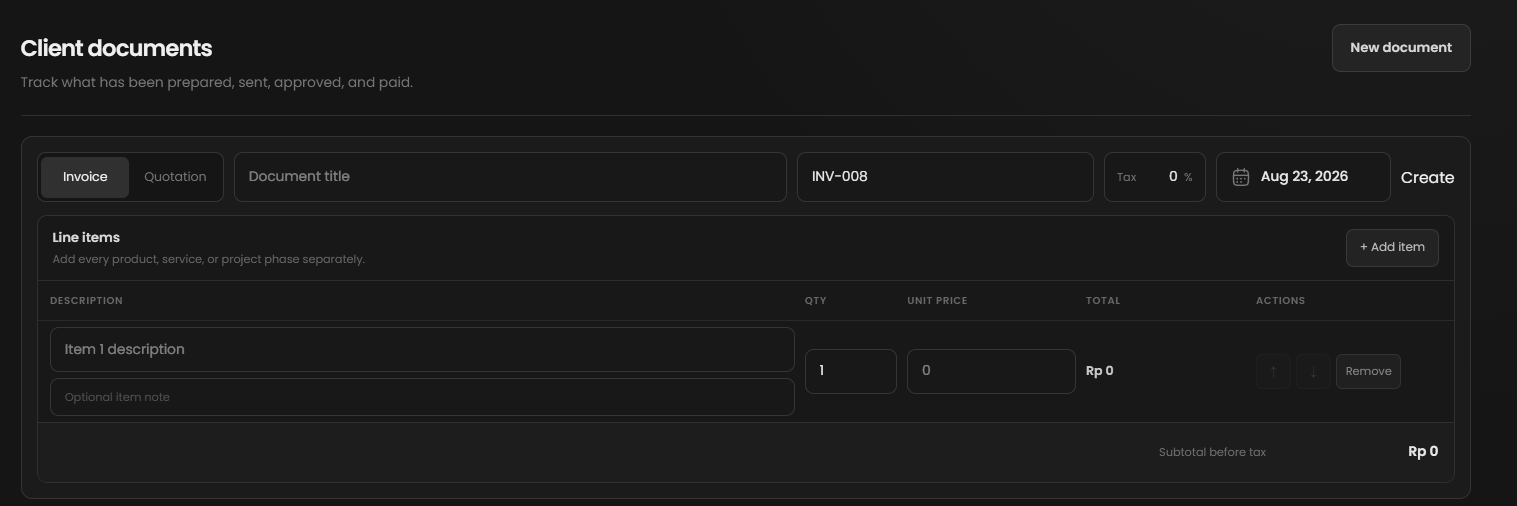Screen dimensions: 1517x506
Task: Click the line item total Rp 0
Action: pyautogui.click(x=1100, y=371)
